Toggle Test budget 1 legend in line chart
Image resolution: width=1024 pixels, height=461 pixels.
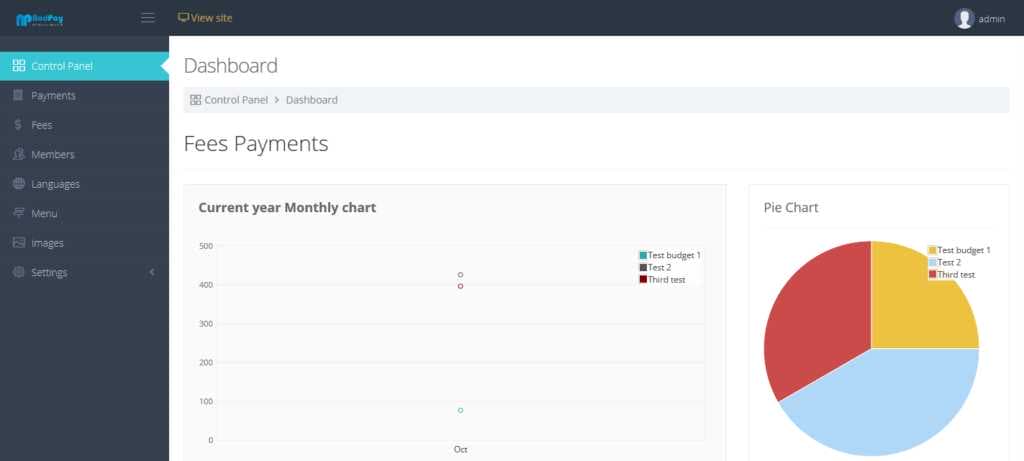tap(670, 255)
